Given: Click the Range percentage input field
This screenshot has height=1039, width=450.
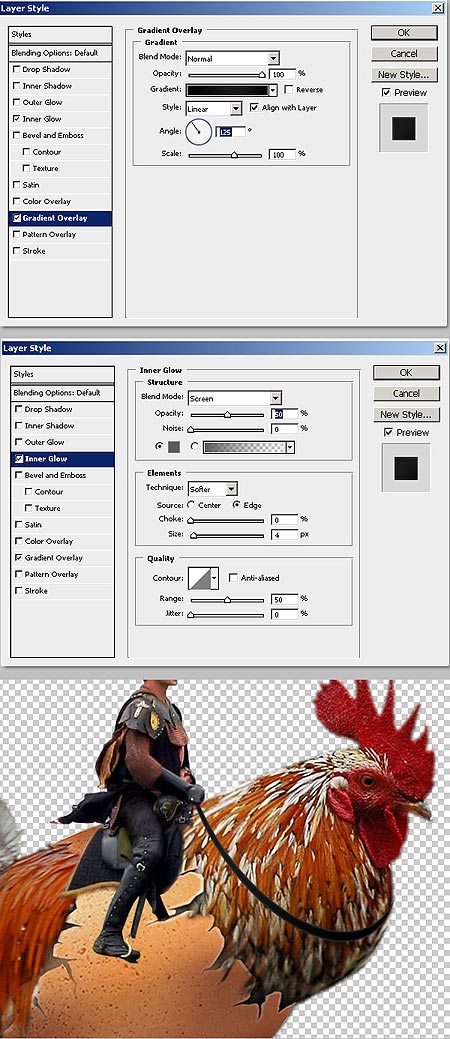Looking at the screenshot, I should click(x=285, y=599).
